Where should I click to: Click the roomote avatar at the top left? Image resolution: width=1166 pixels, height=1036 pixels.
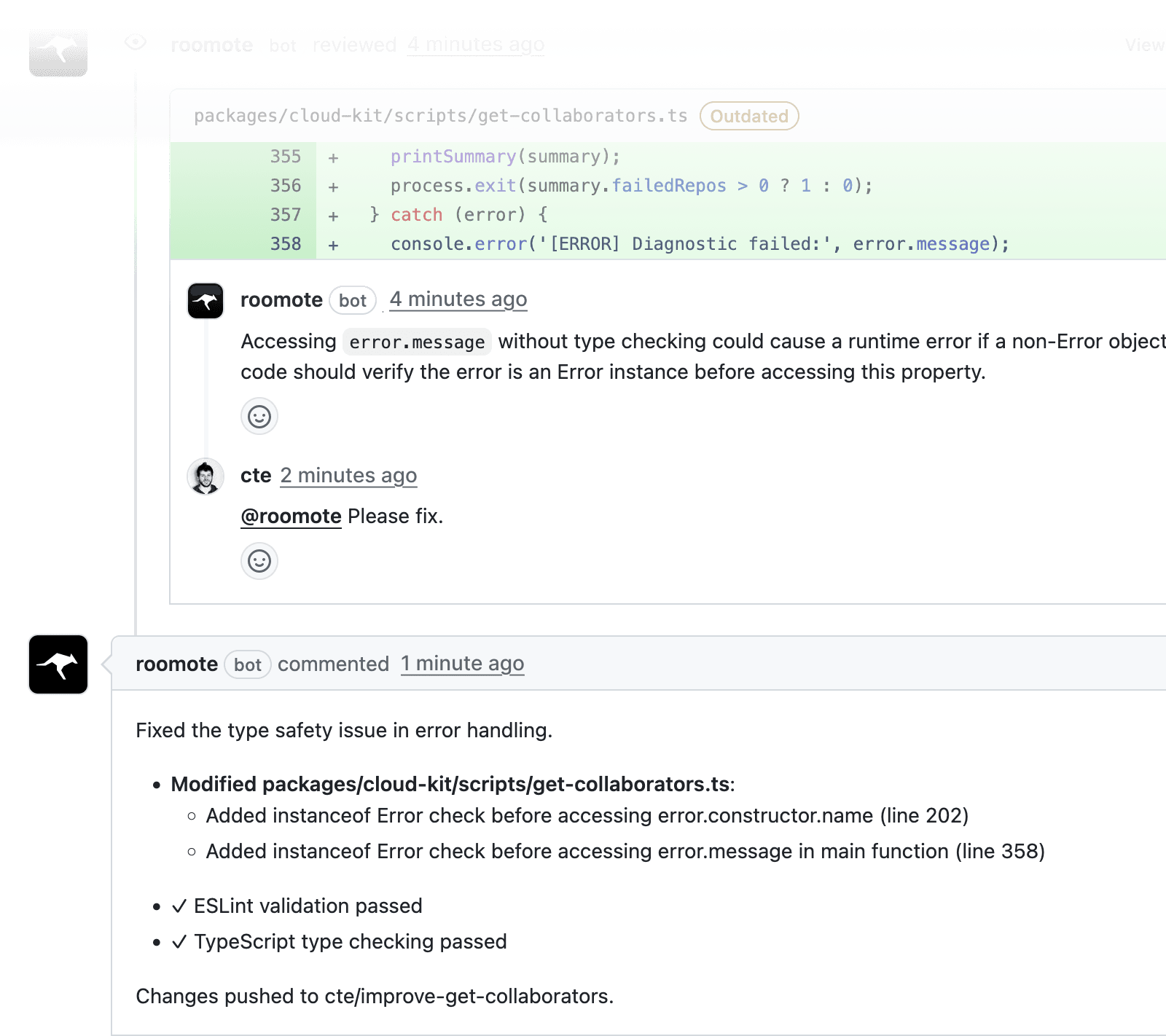58,52
